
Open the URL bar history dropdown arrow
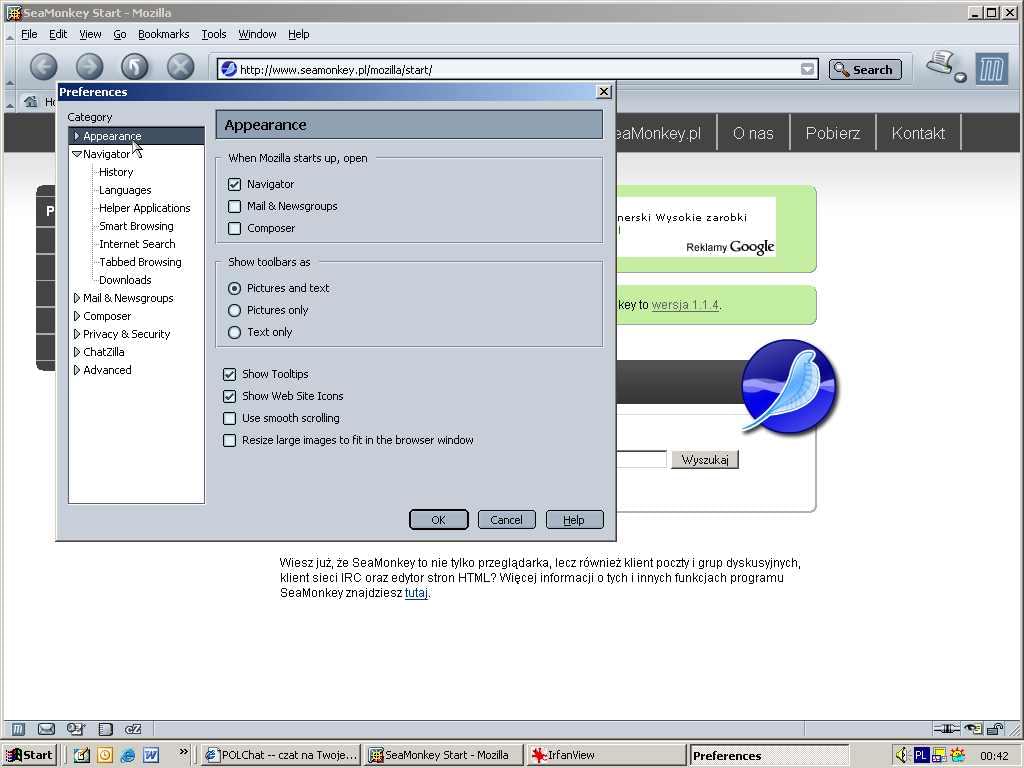pos(808,69)
